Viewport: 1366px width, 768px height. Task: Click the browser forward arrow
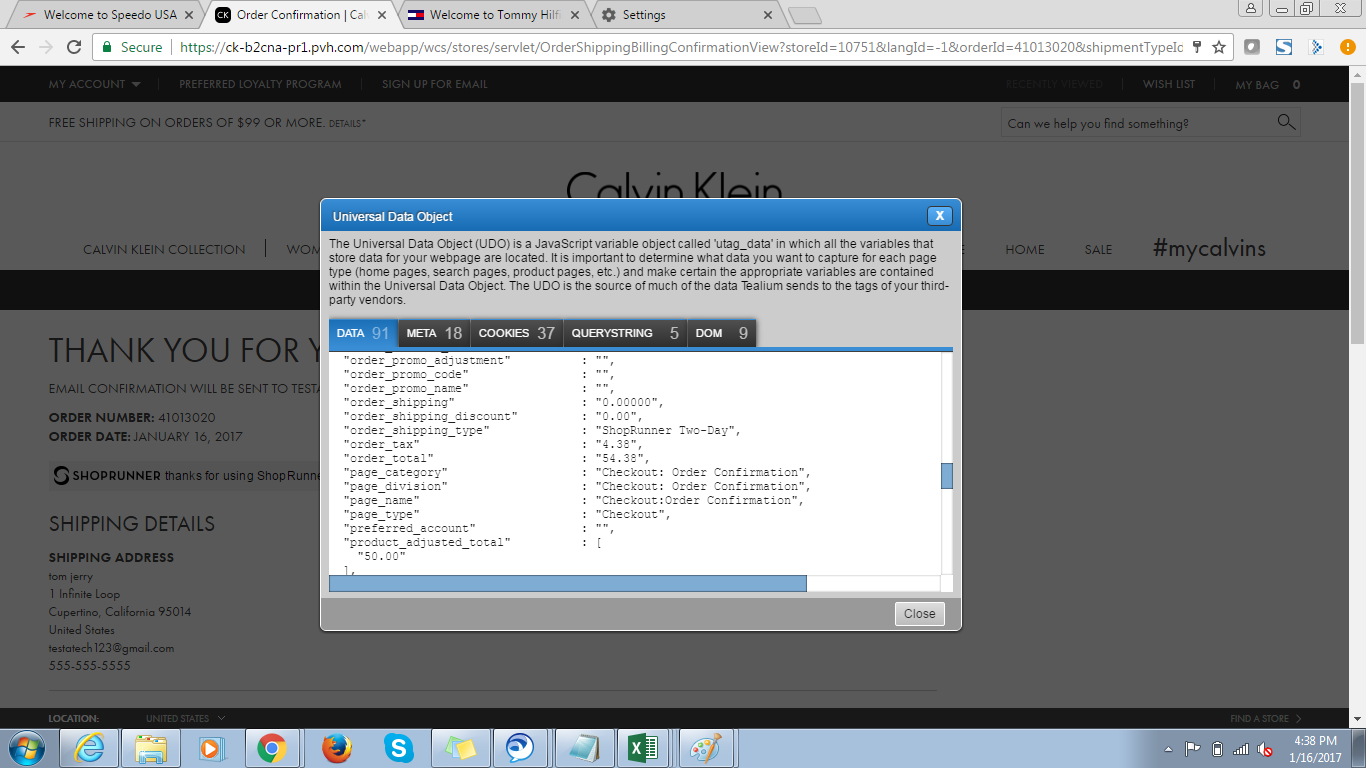coord(46,47)
